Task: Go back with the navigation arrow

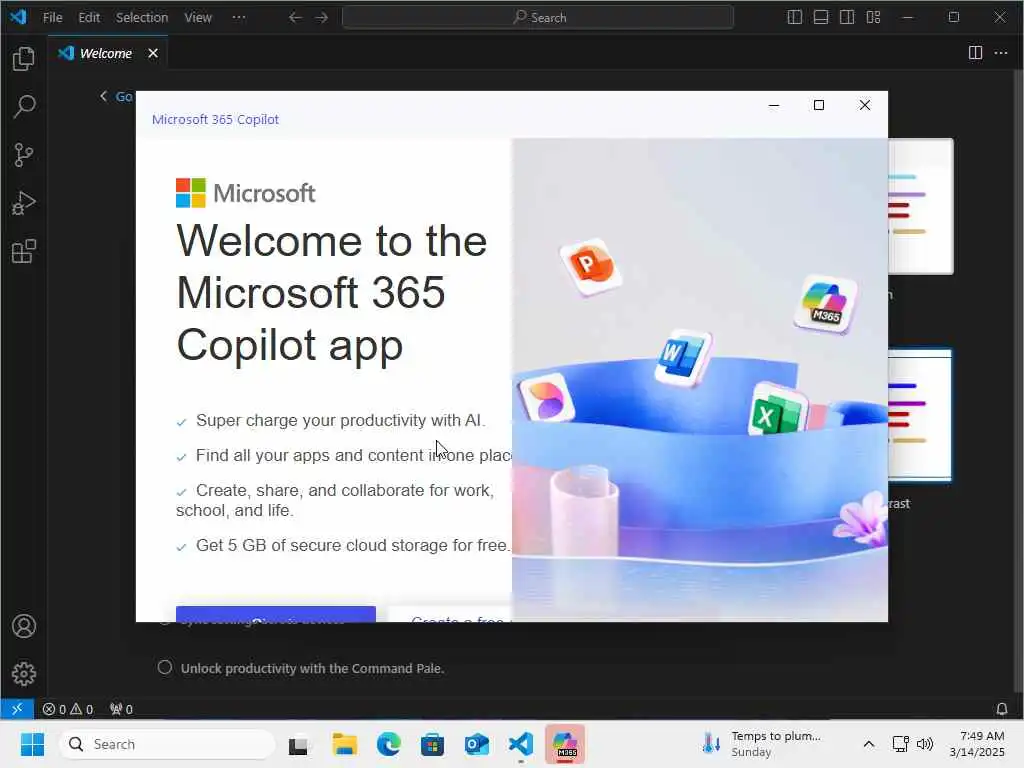Action: [295, 18]
